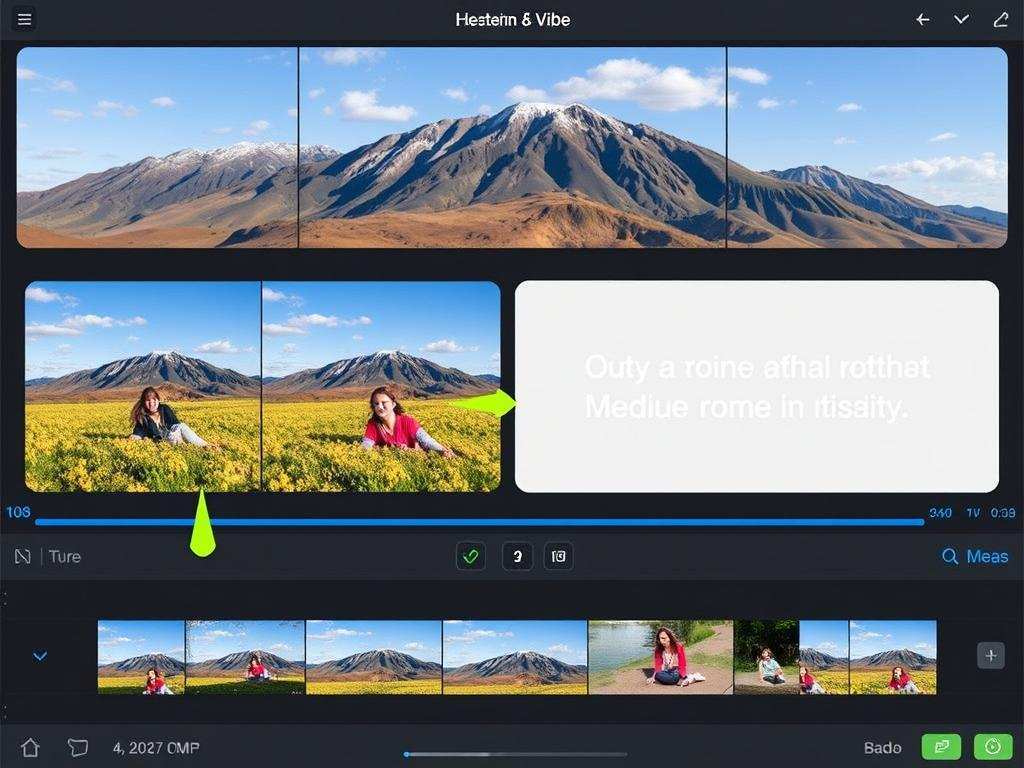The height and width of the screenshot is (768, 1024).
Task: Click the pencil edit icon in the title bar
Action: point(1001,20)
